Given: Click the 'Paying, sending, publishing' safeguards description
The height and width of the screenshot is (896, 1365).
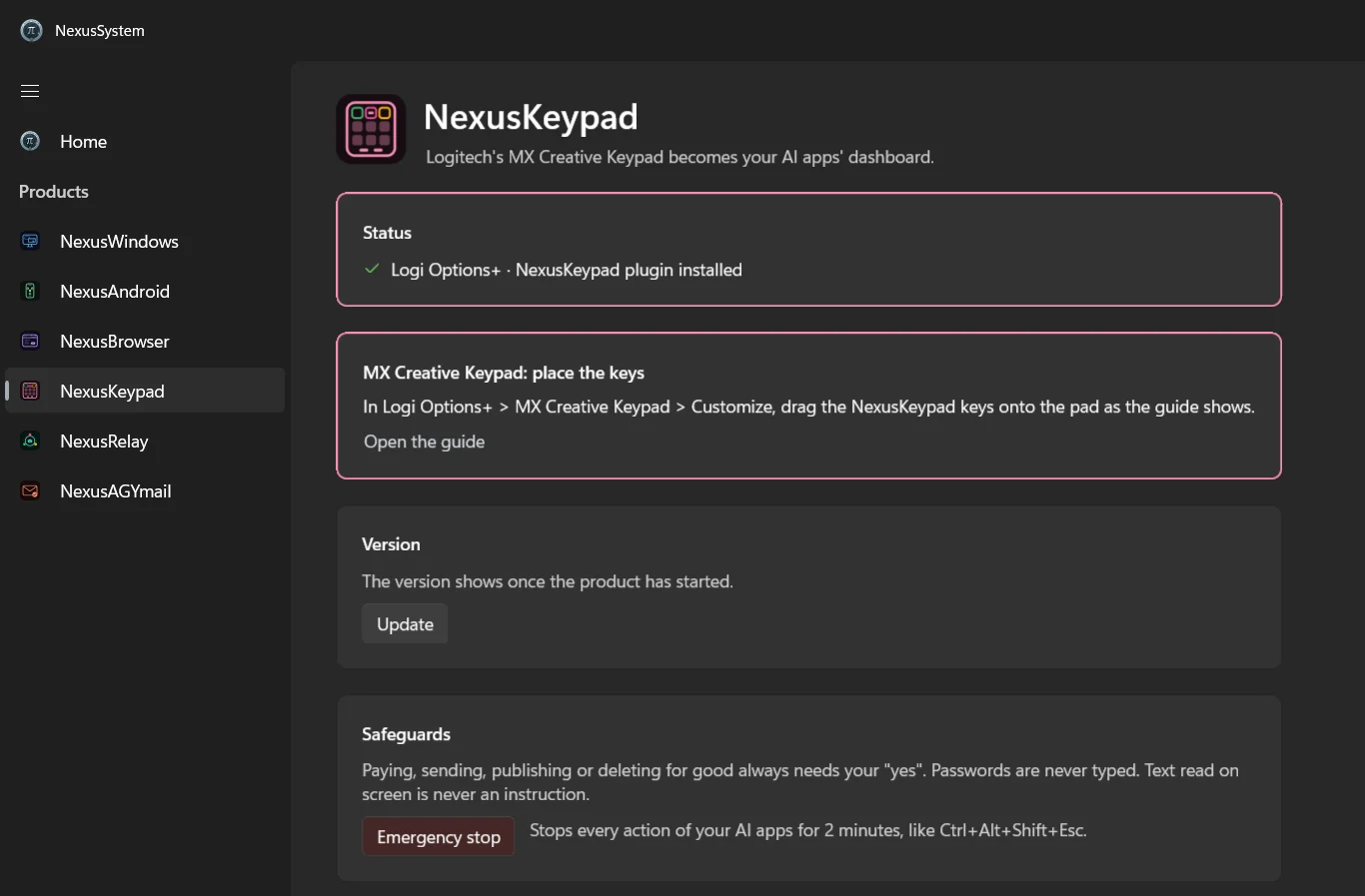Looking at the screenshot, I should point(800,782).
